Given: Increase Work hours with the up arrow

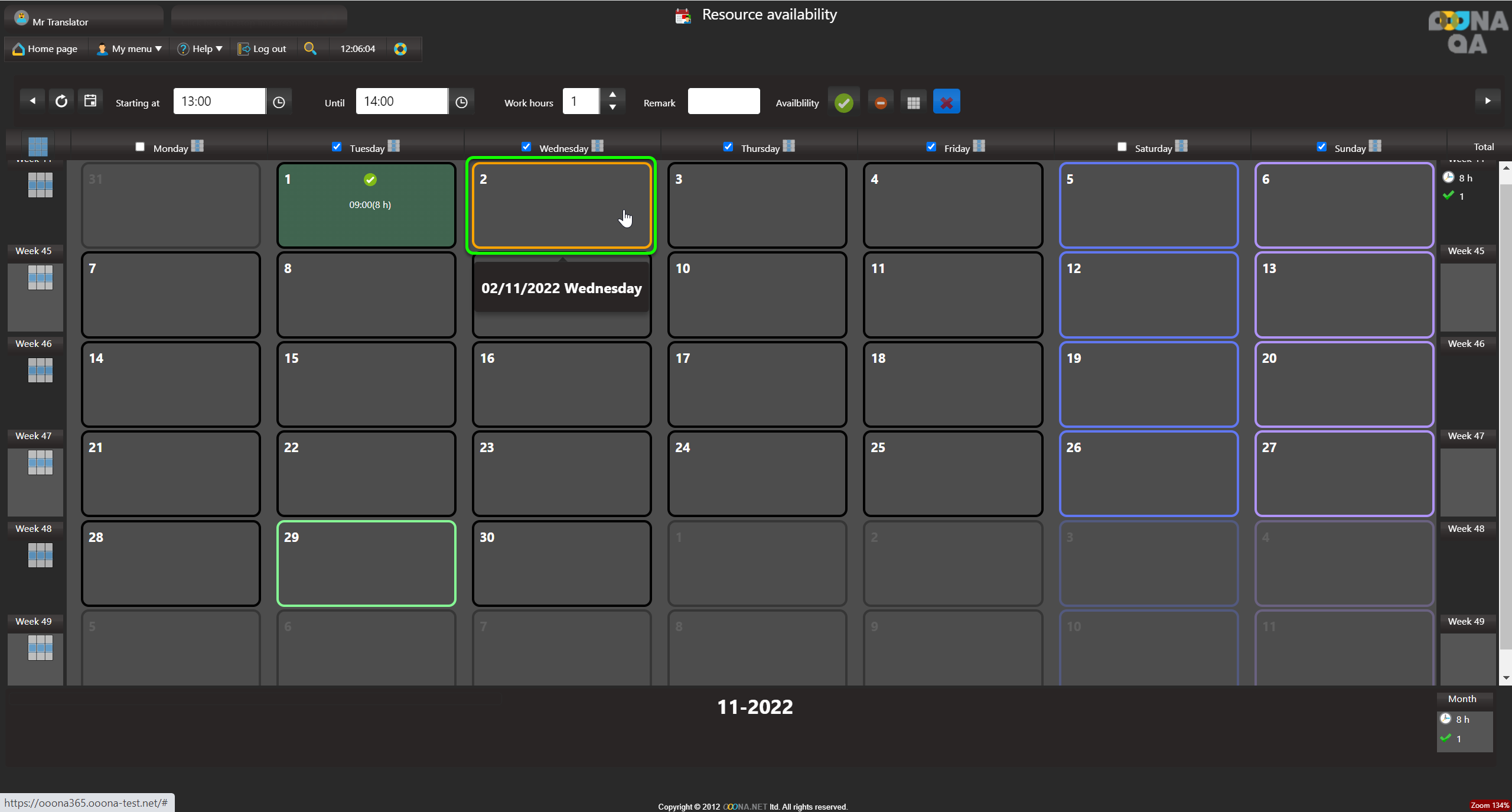Looking at the screenshot, I should (x=612, y=95).
